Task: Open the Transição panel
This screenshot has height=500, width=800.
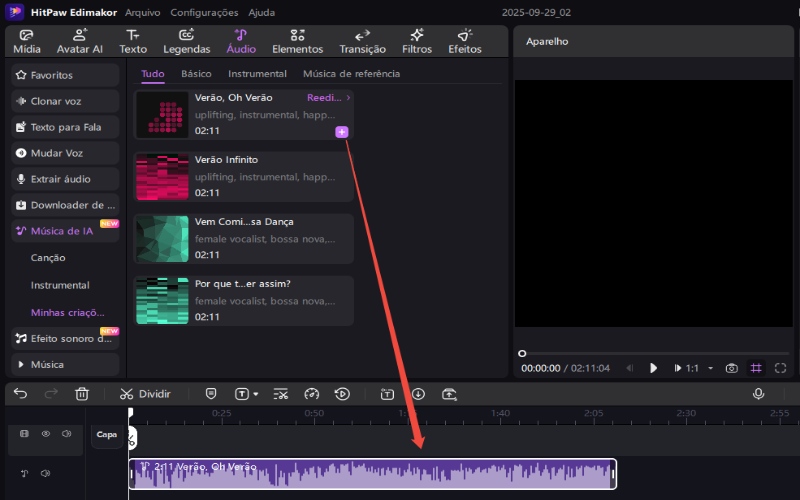Action: tap(362, 42)
